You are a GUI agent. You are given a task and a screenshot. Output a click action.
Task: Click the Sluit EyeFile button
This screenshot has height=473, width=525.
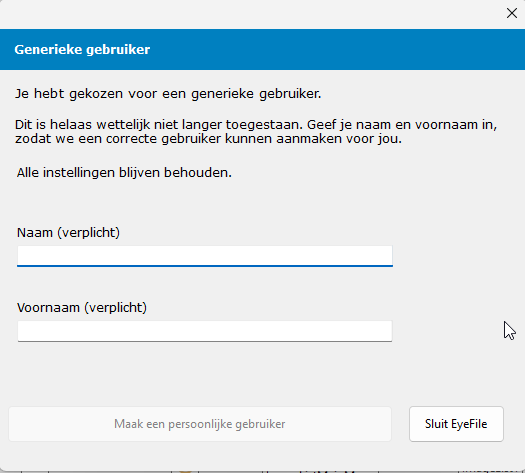(x=456, y=424)
